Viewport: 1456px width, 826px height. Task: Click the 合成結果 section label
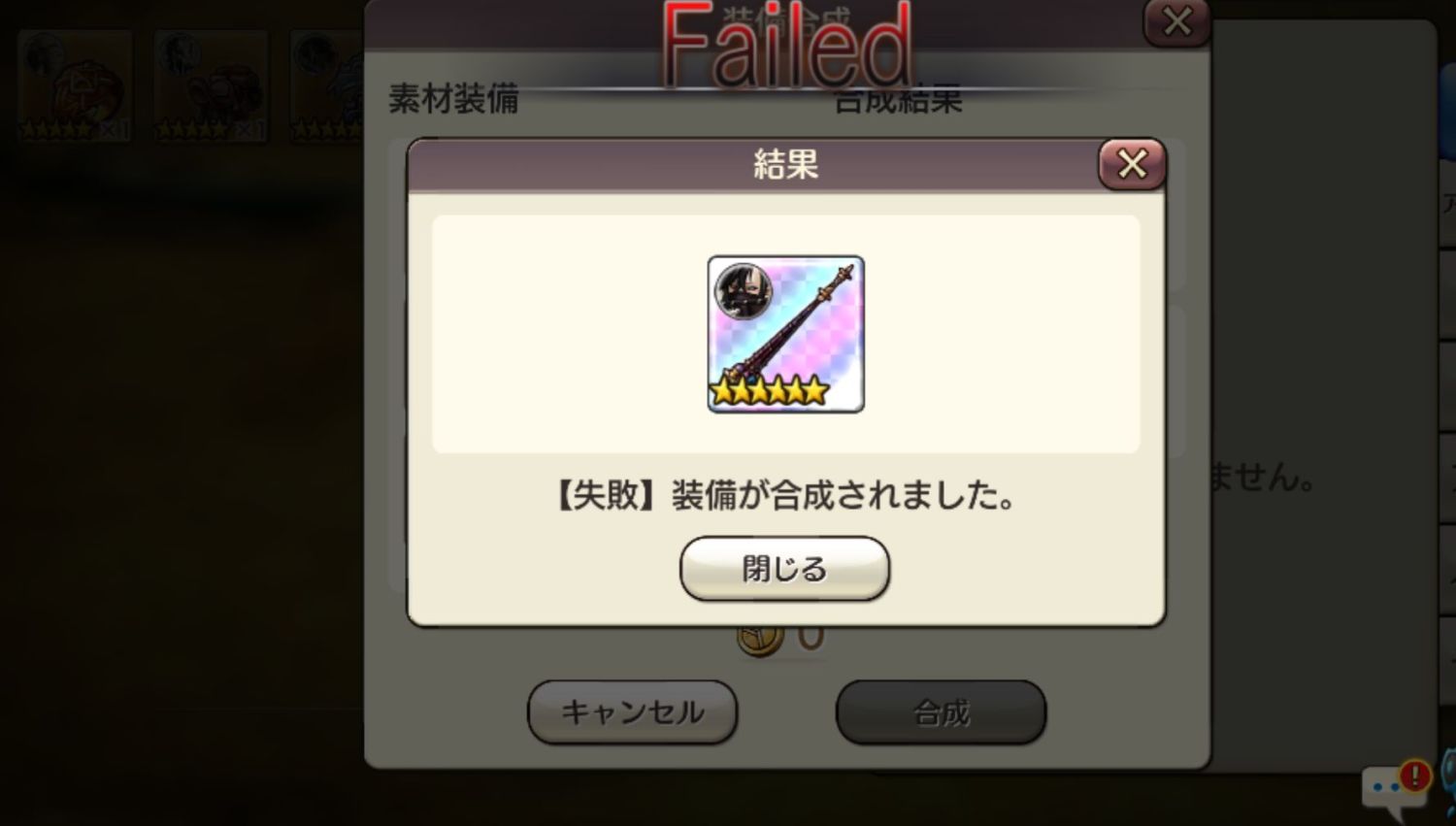coord(899,101)
